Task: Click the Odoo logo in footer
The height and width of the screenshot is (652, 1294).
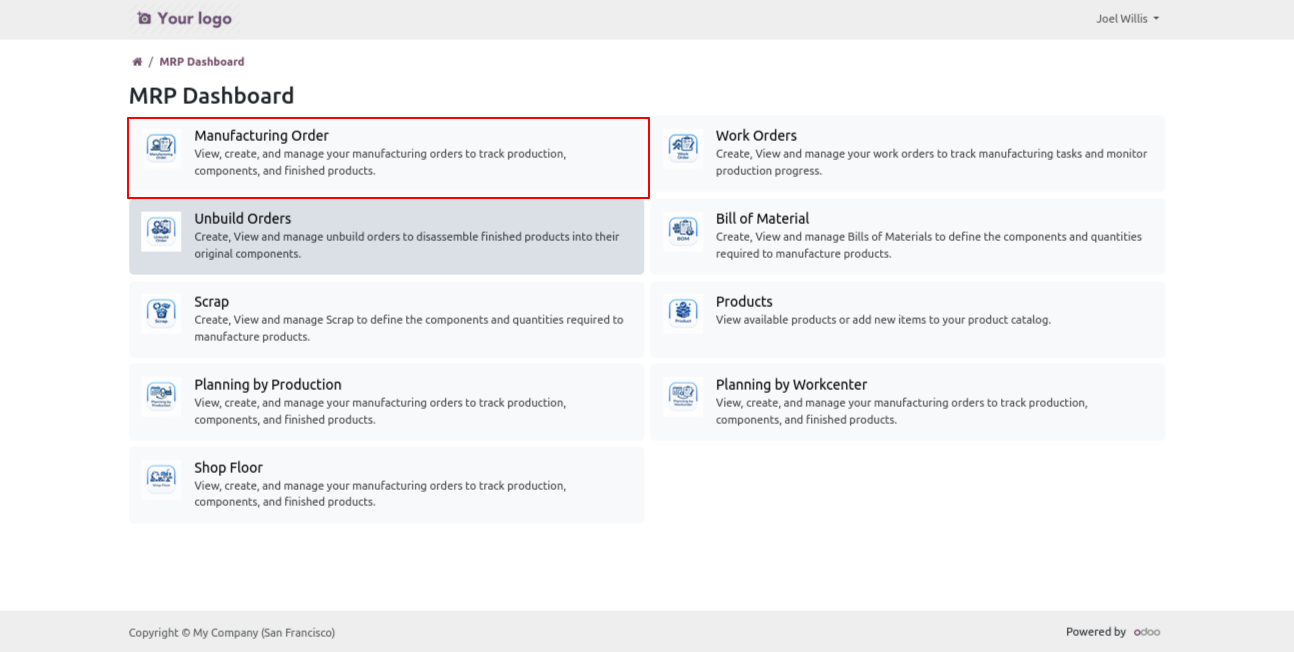Action: click(x=1147, y=632)
